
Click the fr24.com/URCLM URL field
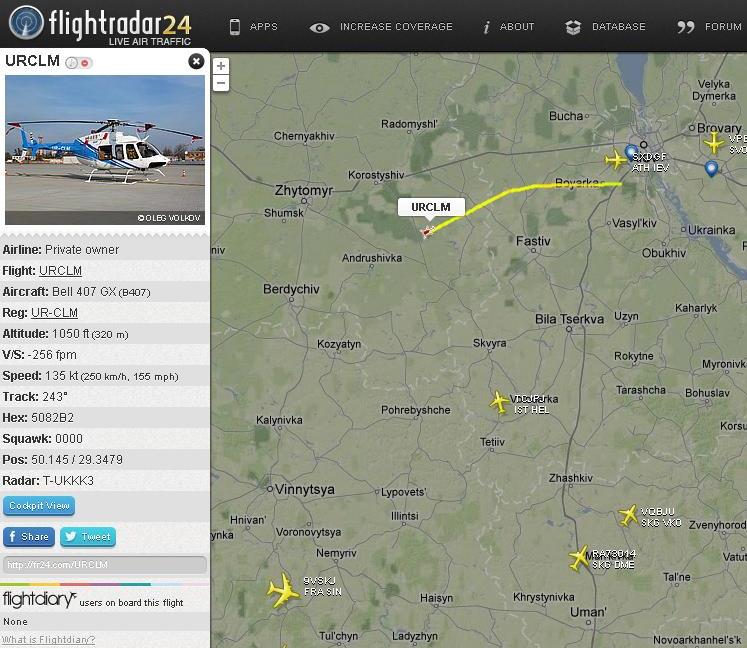[x=104, y=565]
